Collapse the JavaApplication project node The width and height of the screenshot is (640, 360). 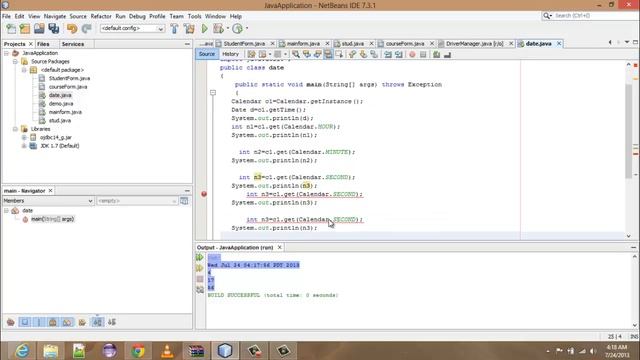pyautogui.click(x=6, y=53)
